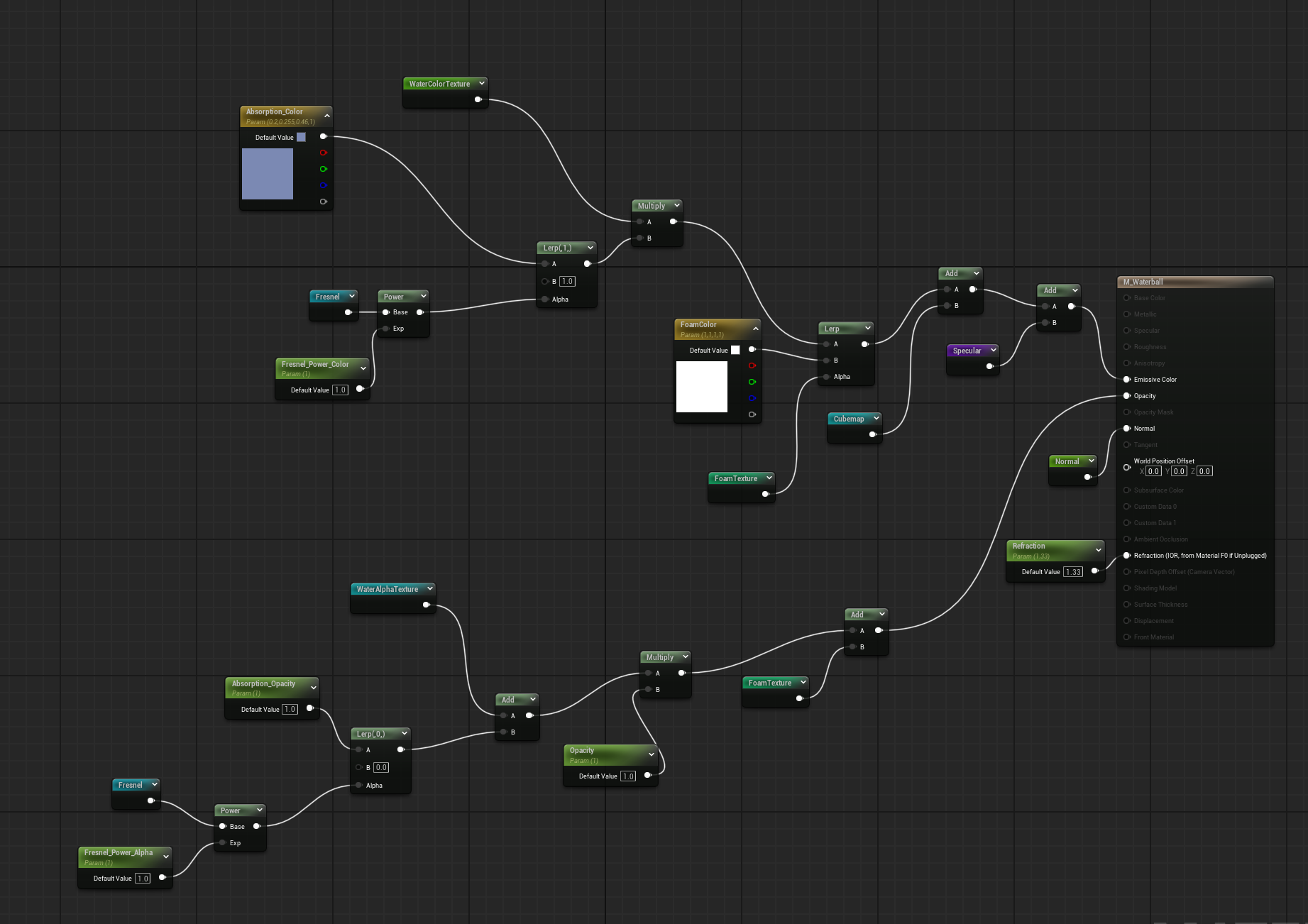The width and height of the screenshot is (1308, 924).
Task: Edit Refraction default value 1.33 field
Action: [1073, 572]
